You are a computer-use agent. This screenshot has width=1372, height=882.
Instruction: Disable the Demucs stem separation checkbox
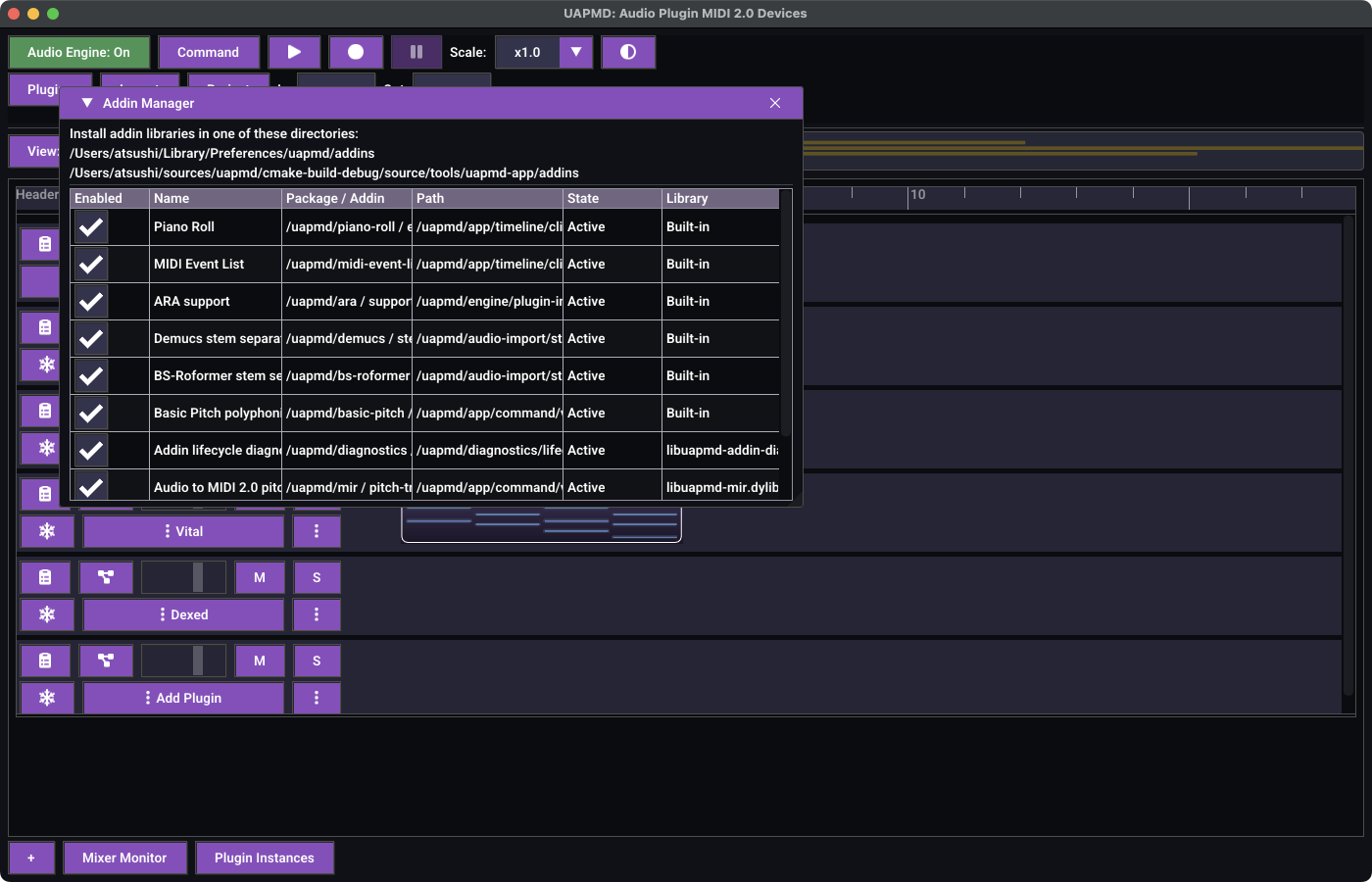click(x=91, y=338)
